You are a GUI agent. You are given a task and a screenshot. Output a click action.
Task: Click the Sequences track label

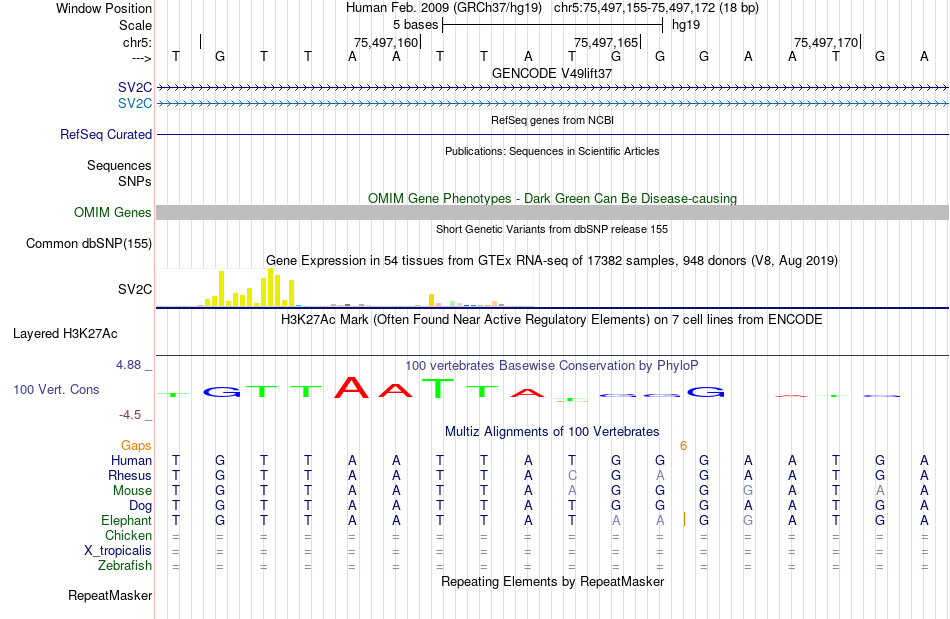pyautogui.click(x=119, y=165)
